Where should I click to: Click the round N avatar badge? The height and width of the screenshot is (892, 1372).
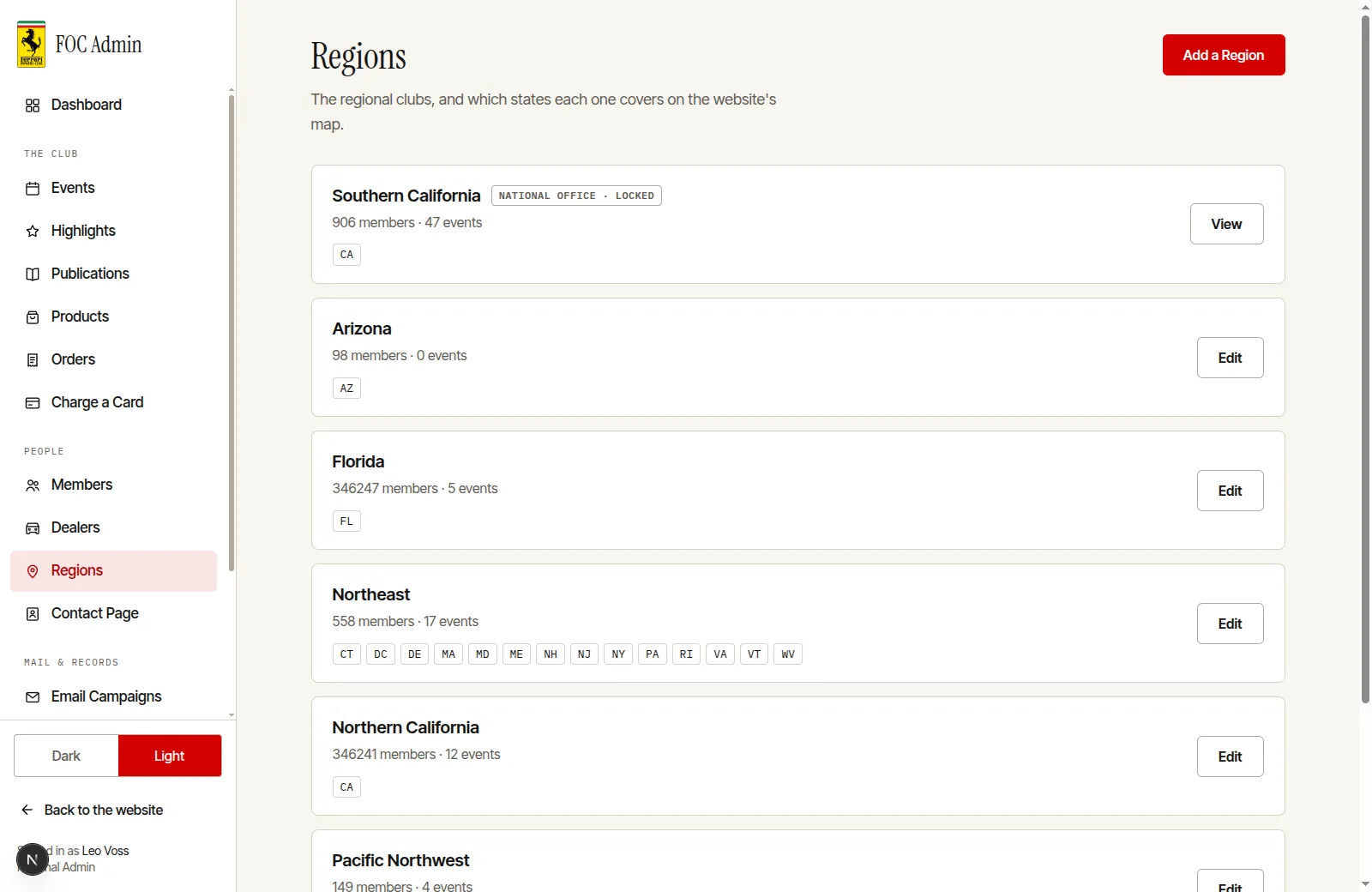pos(33,859)
